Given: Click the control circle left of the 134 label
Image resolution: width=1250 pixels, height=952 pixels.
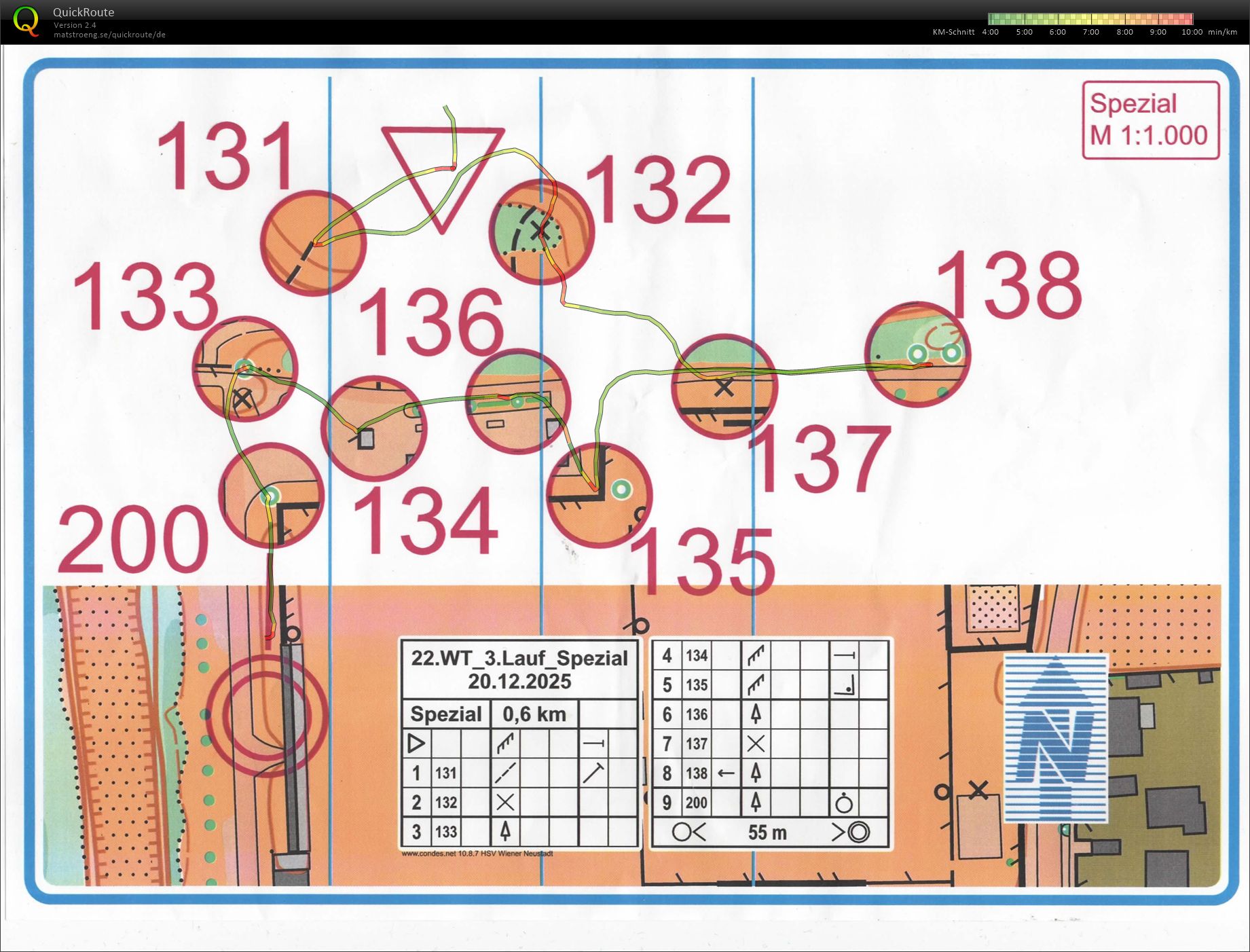Looking at the screenshot, I should pos(373,428).
